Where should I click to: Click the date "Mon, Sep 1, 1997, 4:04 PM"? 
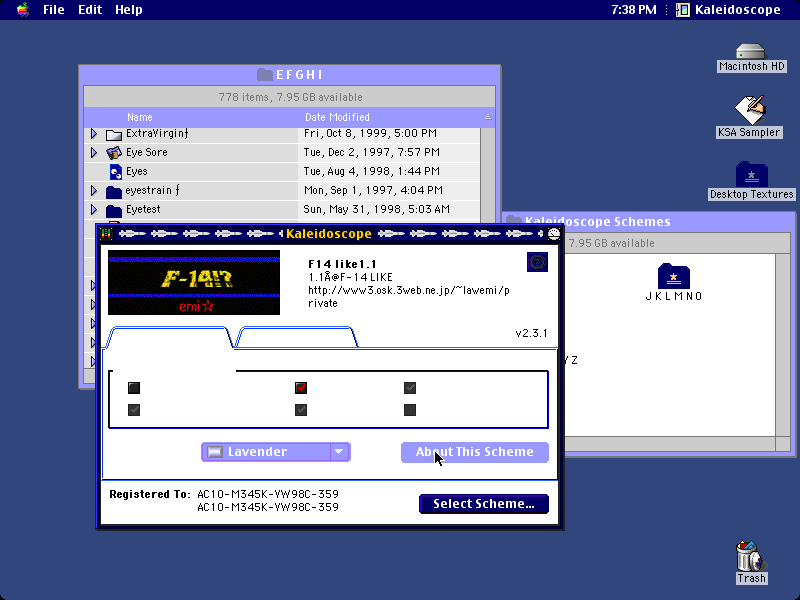click(373, 191)
